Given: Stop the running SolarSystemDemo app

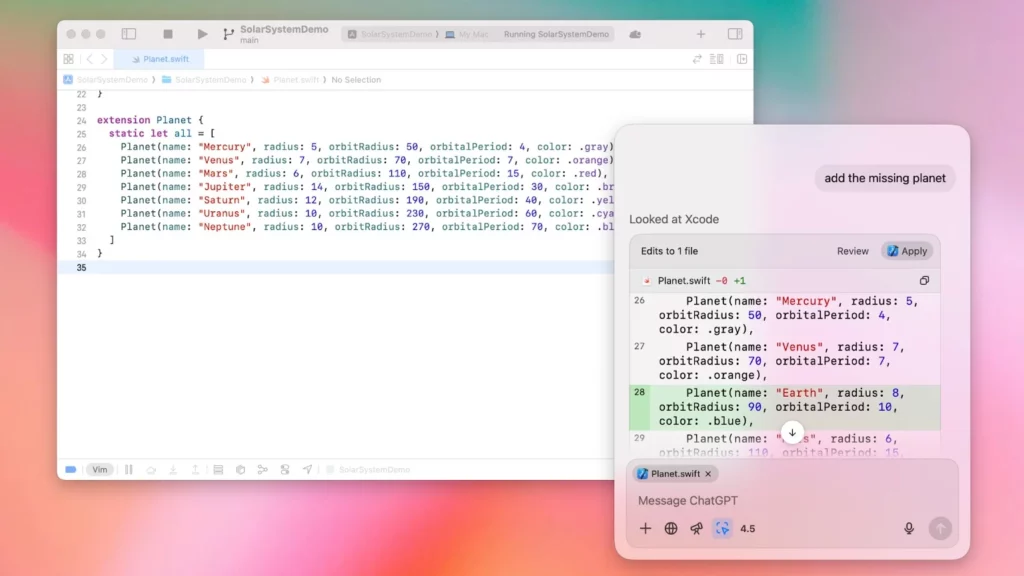Looking at the screenshot, I should [168, 34].
